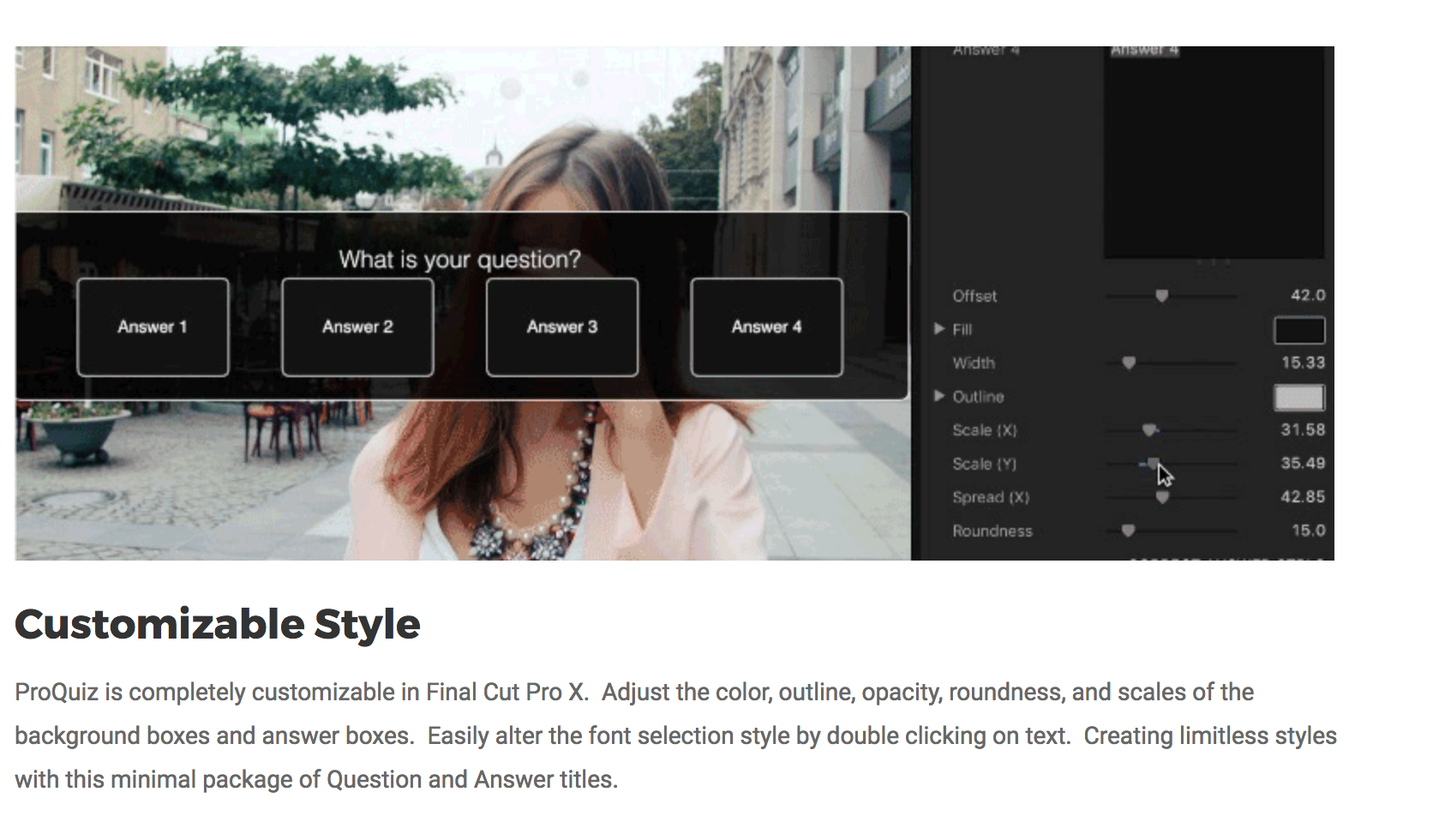The width and height of the screenshot is (1433, 840).
Task: Select the Answer 2 box
Action: pos(357,327)
